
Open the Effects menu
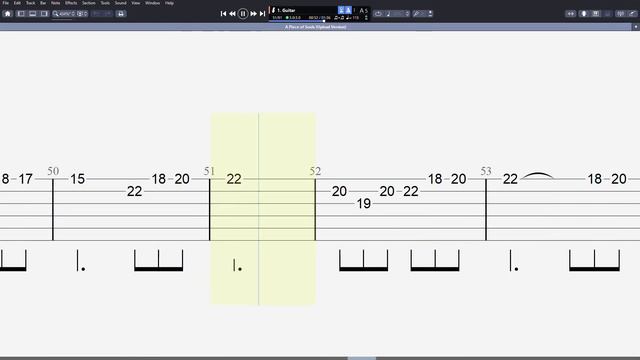tap(71, 3)
